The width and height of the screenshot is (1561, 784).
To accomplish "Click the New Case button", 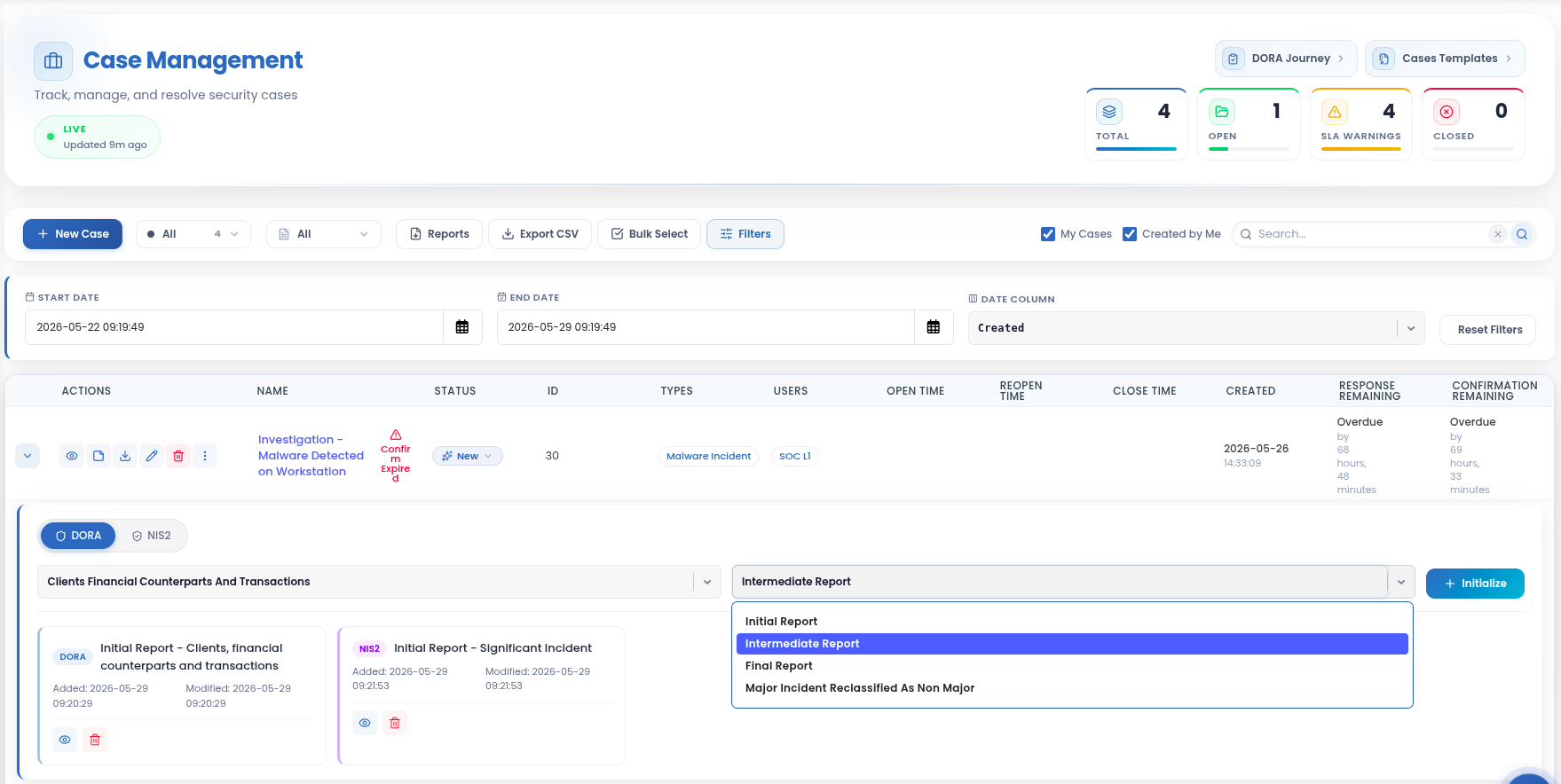I will (73, 234).
